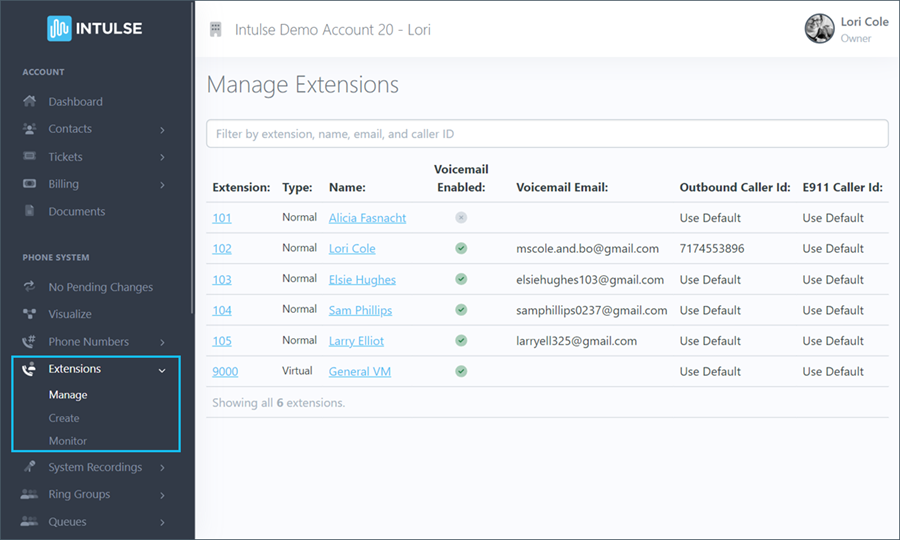Image resolution: width=900 pixels, height=540 pixels.
Task: Open General VM name link
Action: pos(360,371)
